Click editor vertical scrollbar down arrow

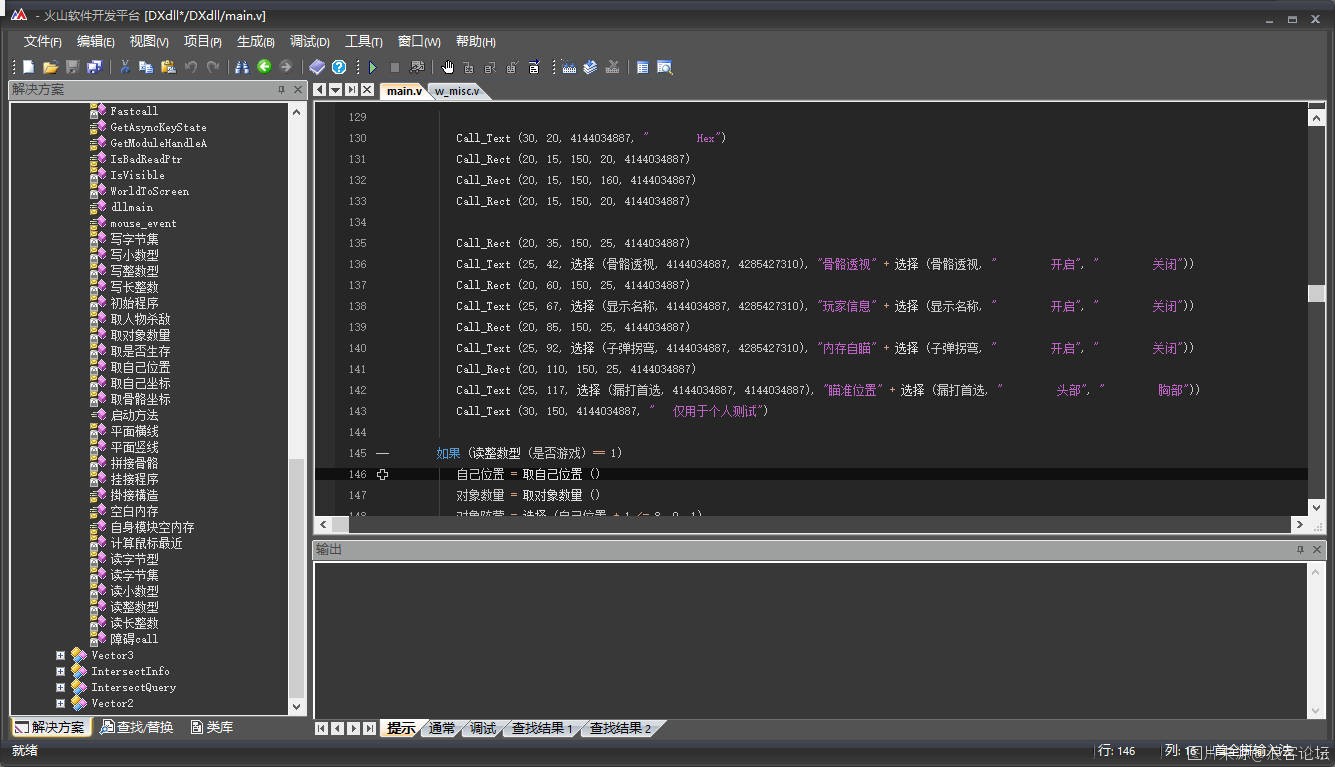(1316, 506)
